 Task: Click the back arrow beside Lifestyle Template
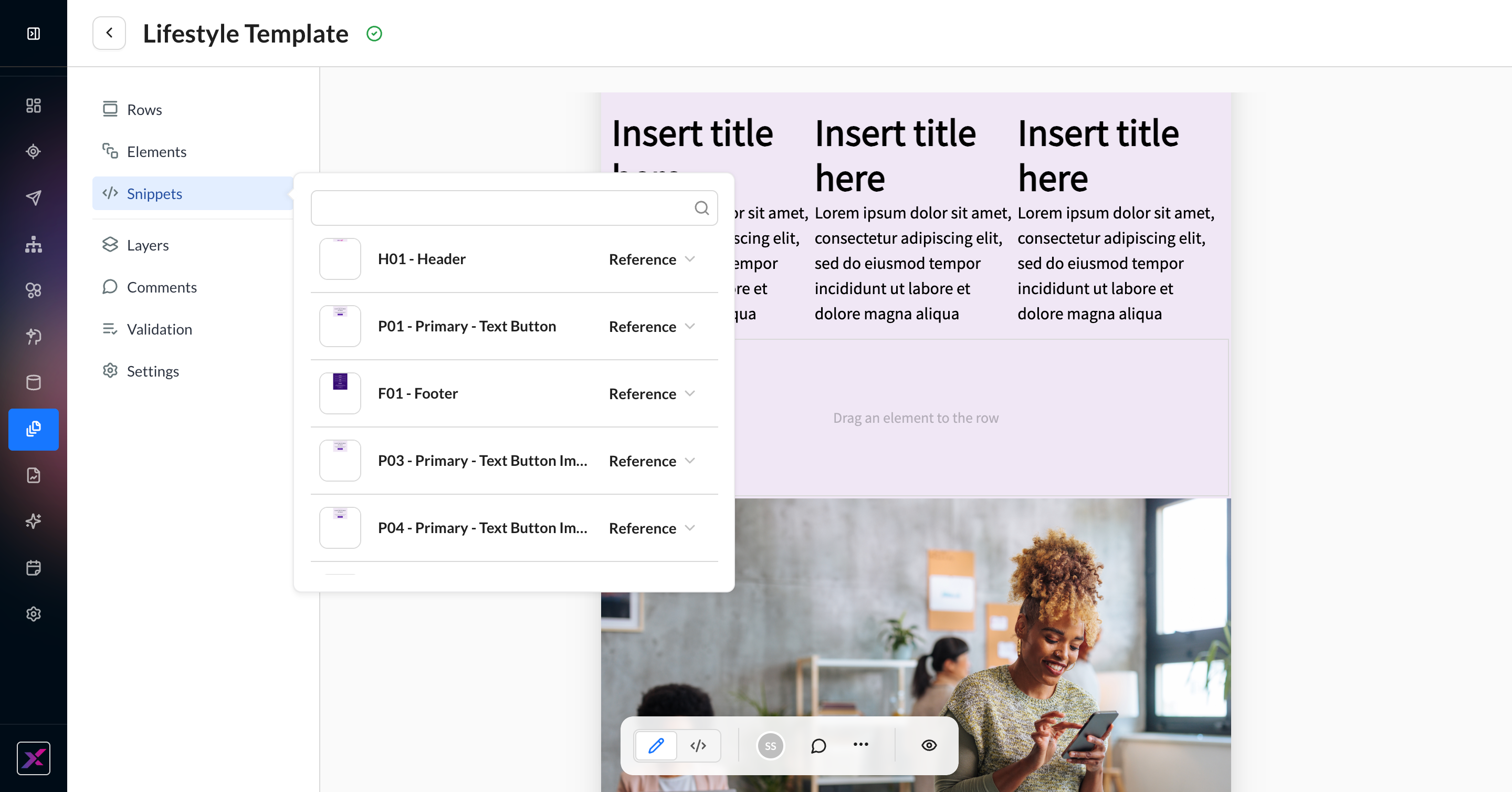(x=109, y=33)
